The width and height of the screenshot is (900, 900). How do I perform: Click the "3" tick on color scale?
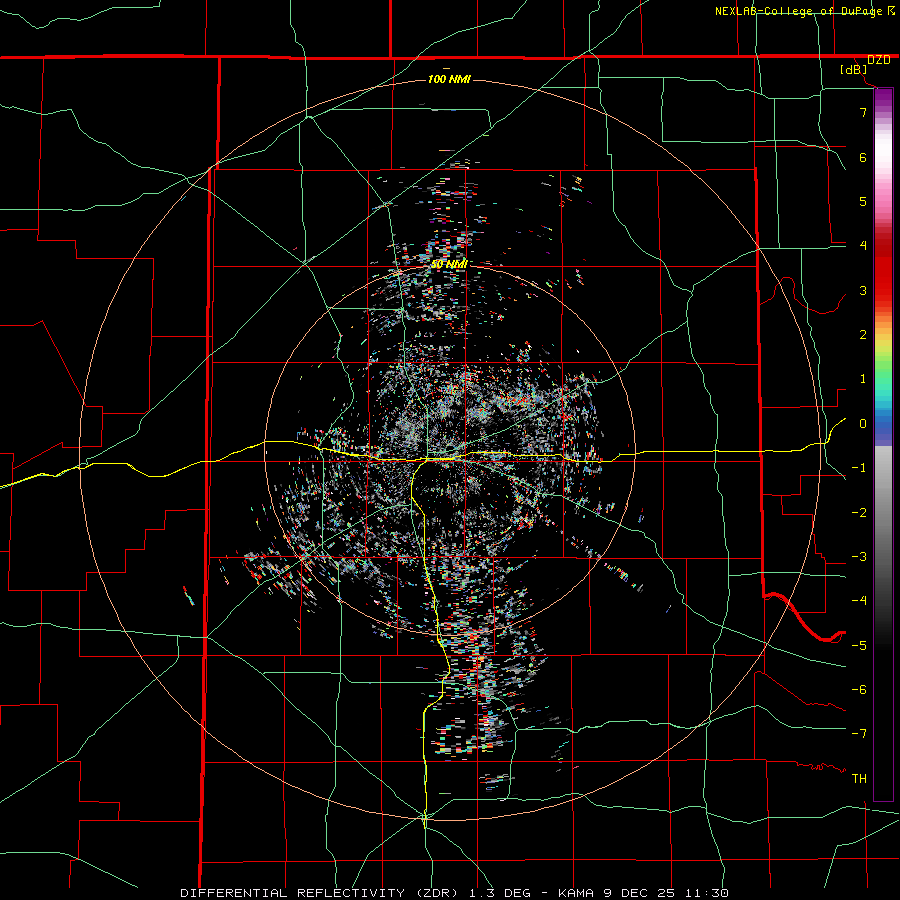tap(863, 290)
